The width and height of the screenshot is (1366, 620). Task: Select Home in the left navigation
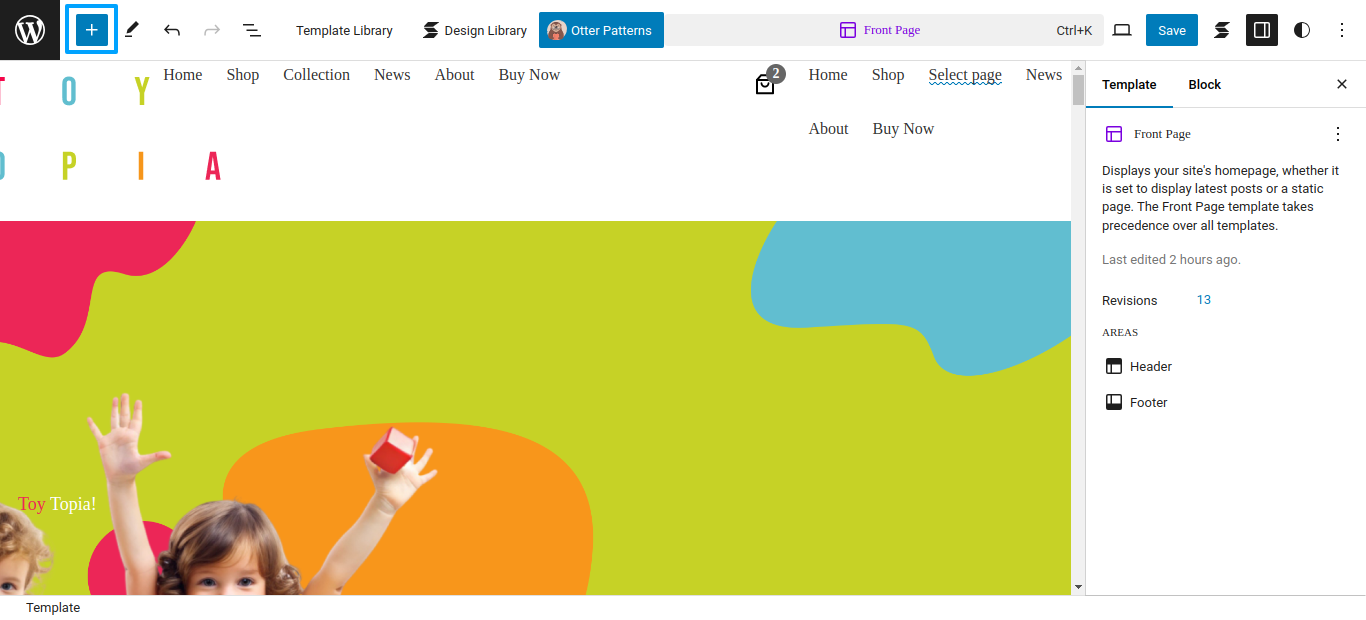tap(183, 75)
